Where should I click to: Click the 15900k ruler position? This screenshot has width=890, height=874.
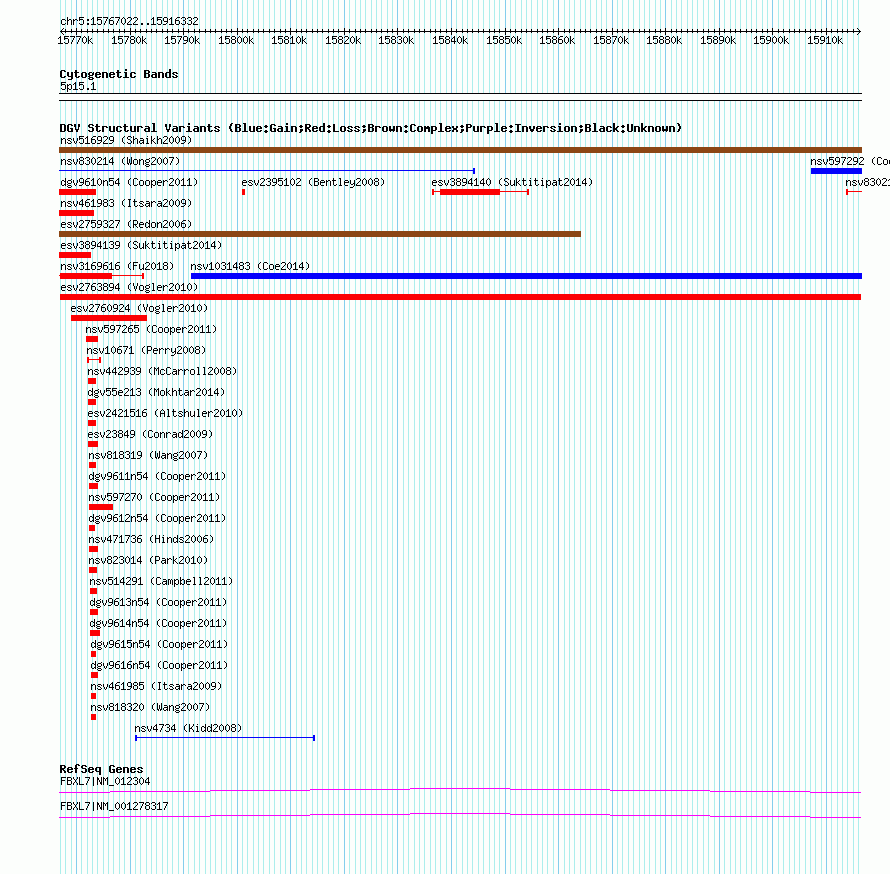pyautogui.click(x=771, y=40)
